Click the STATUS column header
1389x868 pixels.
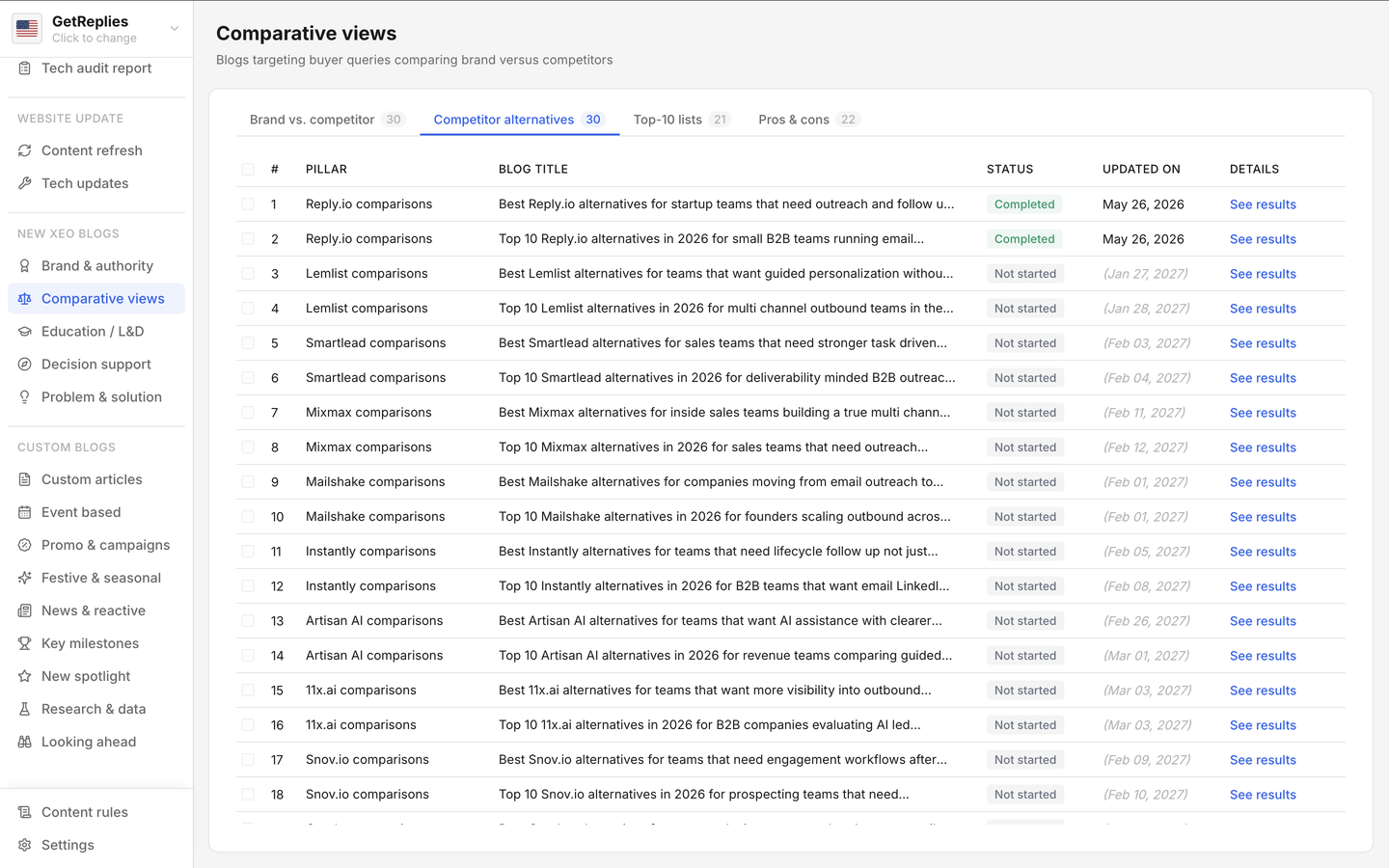pos(1010,169)
